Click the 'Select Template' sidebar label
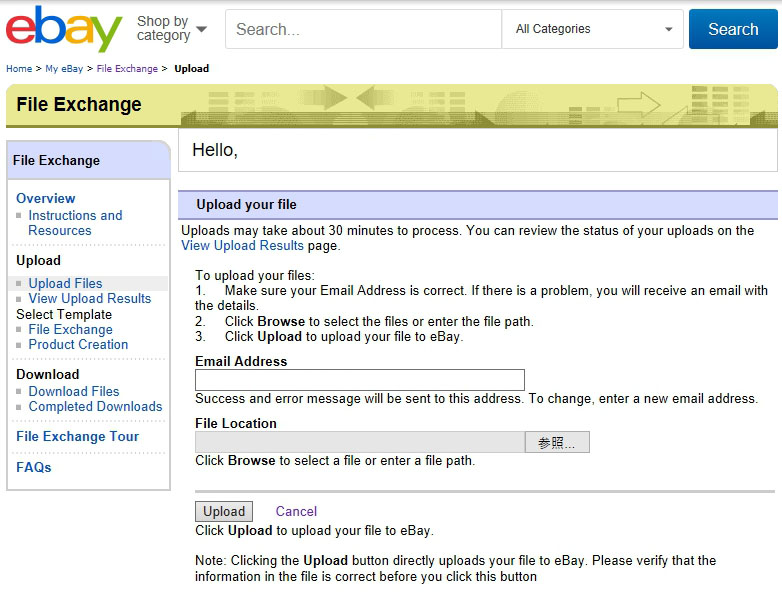This screenshot has height=593, width=782. (64, 315)
